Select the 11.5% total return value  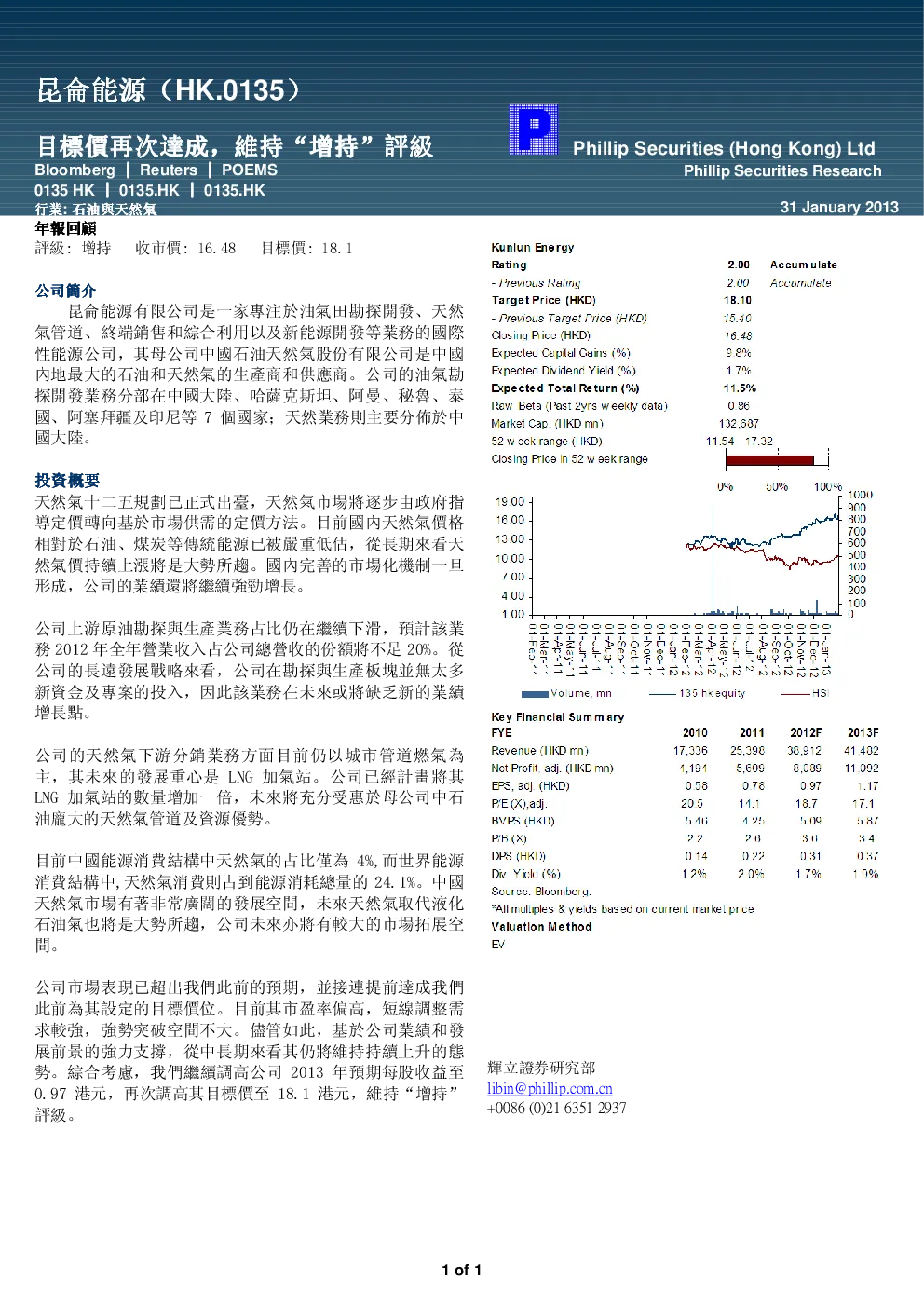740,388
